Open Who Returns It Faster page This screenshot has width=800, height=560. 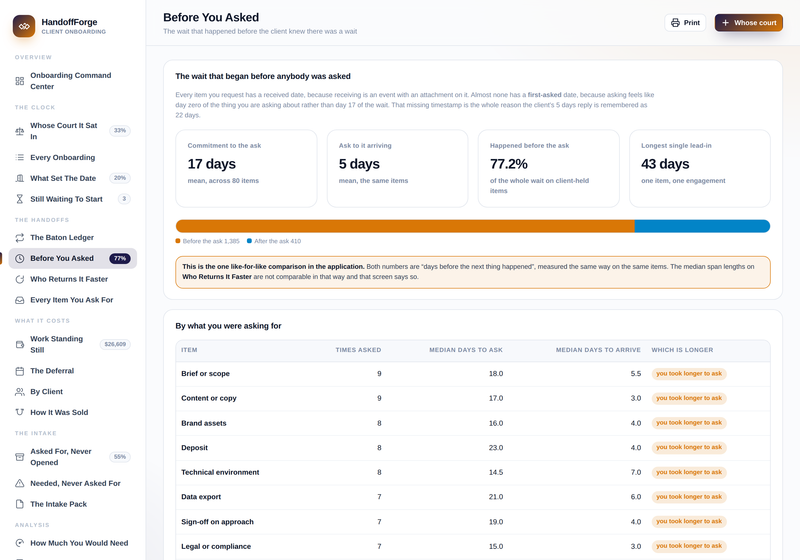pos(72,279)
